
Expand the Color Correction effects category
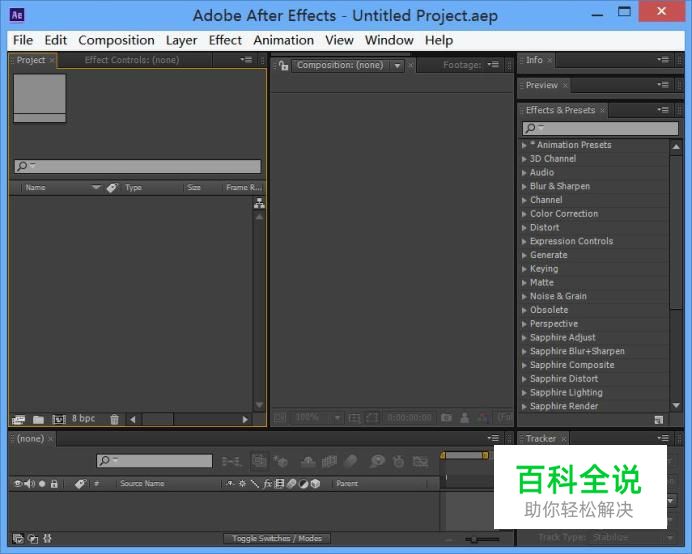pos(524,214)
